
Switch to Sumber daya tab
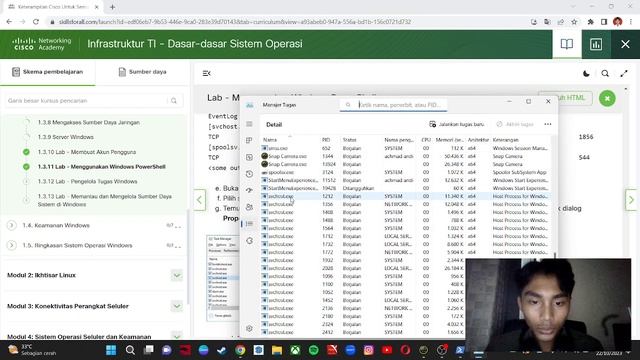[142, 72]
